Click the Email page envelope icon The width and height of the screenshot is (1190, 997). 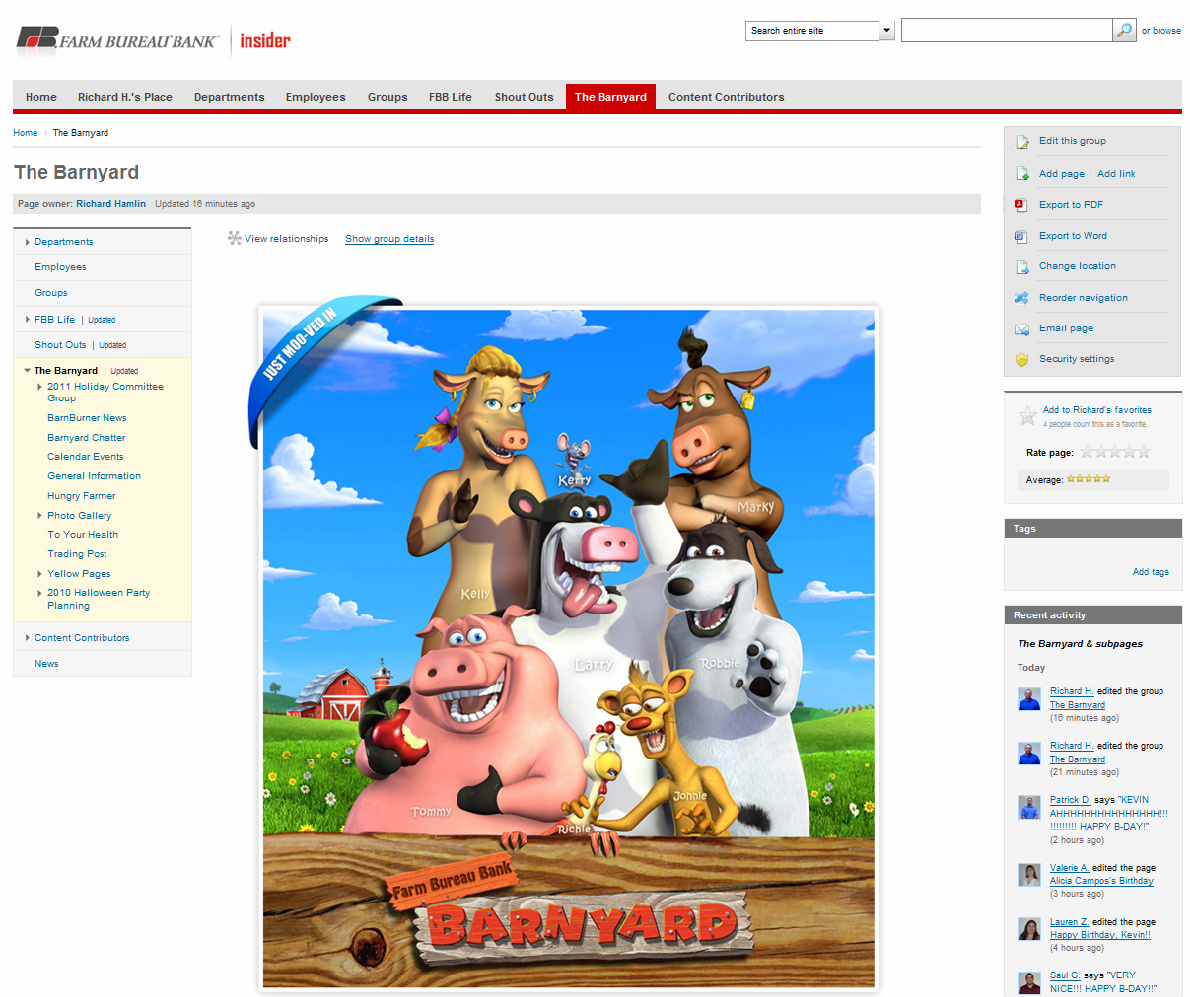coord(1022,329)
